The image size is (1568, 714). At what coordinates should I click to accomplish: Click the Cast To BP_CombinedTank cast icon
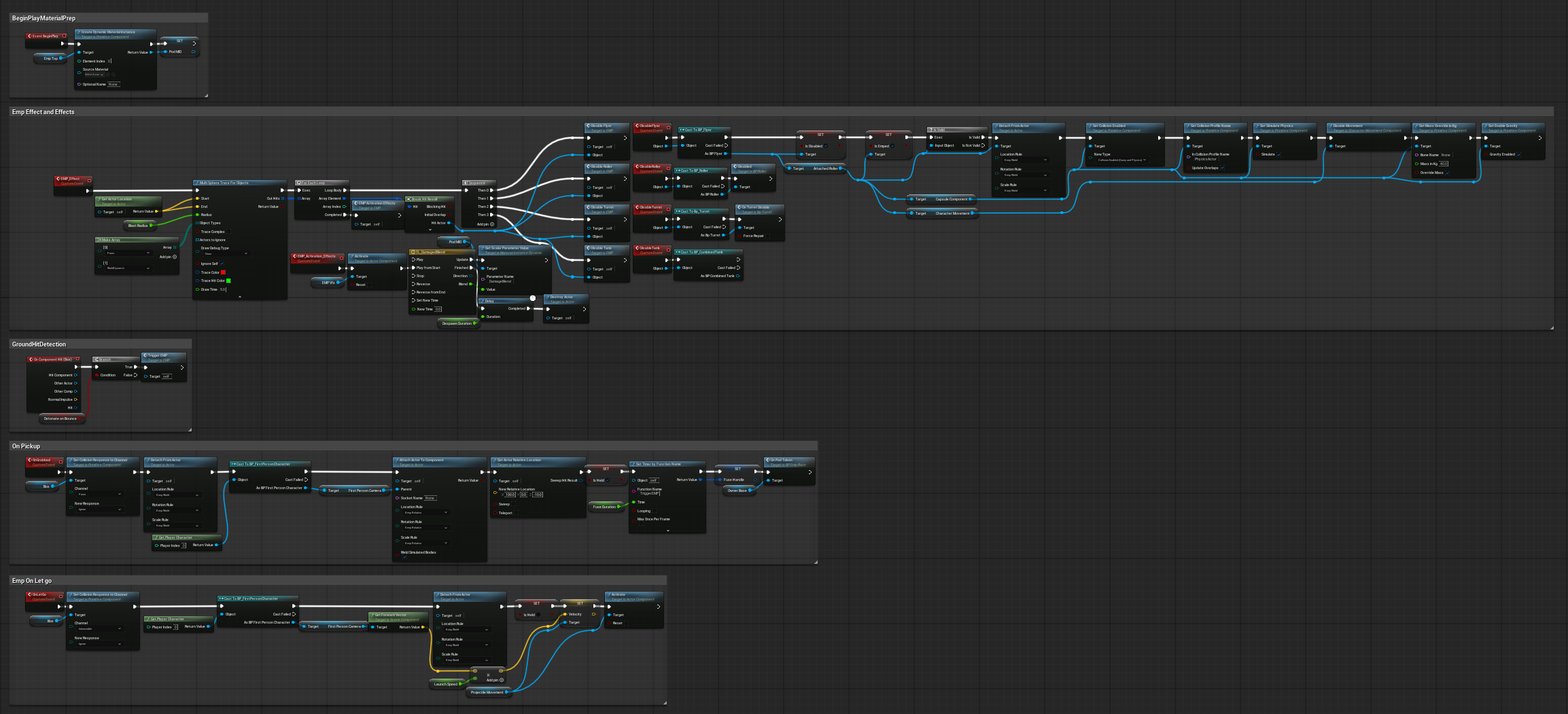678,252
